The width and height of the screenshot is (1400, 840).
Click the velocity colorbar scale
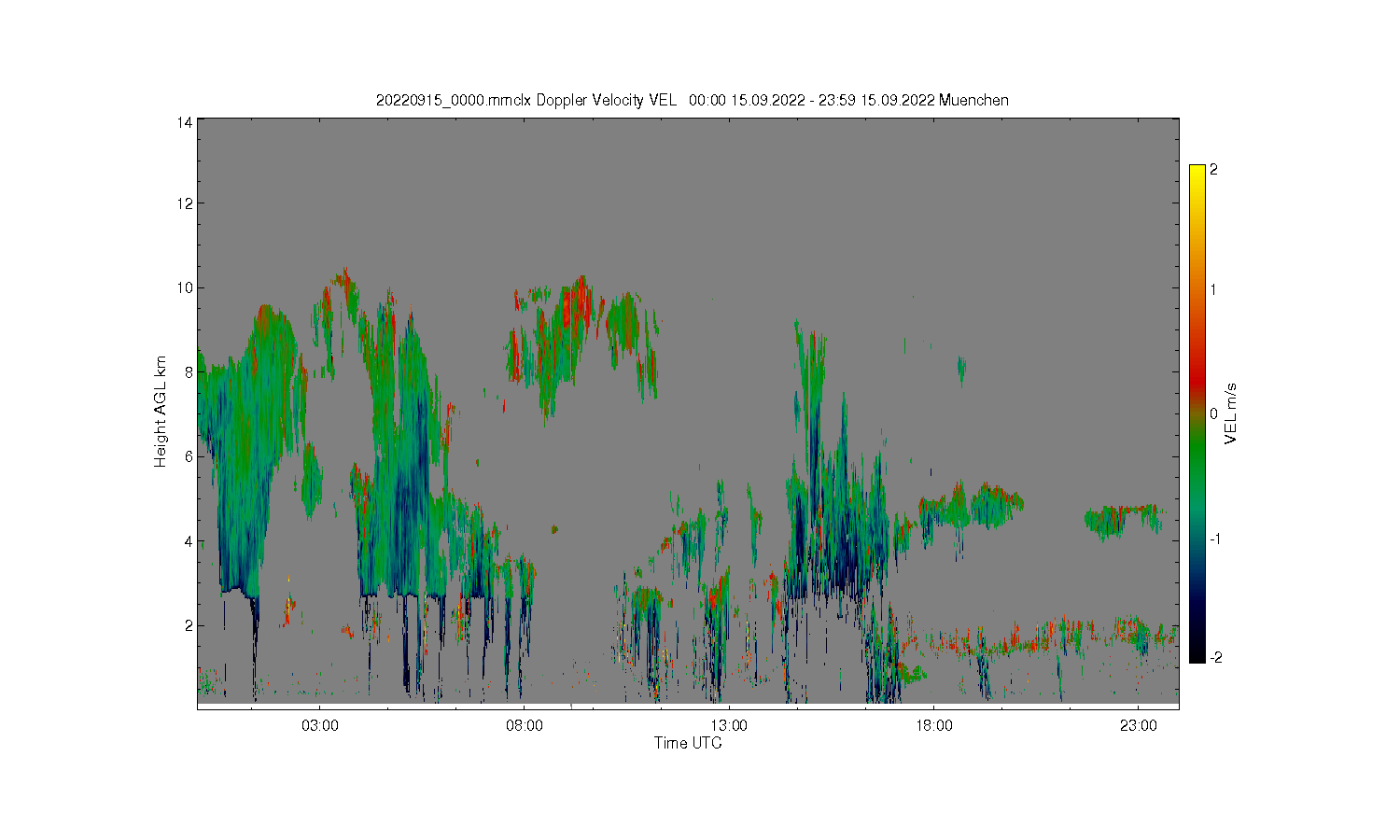coord(1197,413)
